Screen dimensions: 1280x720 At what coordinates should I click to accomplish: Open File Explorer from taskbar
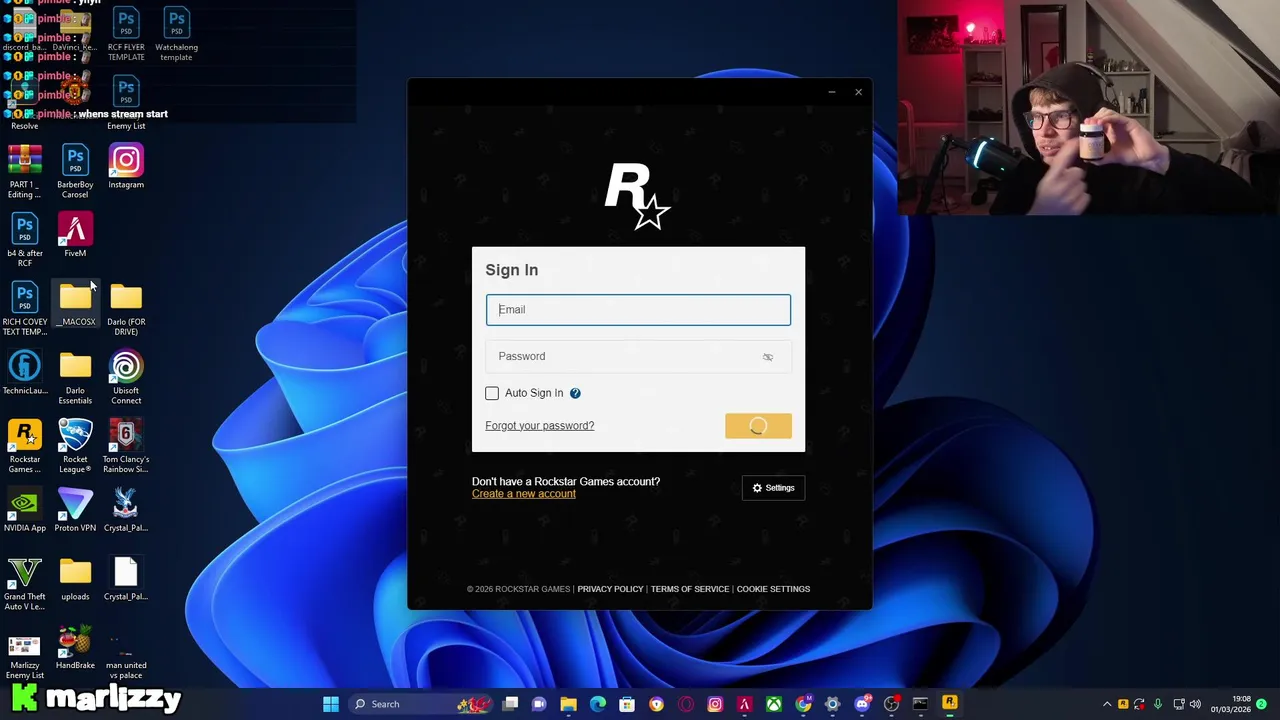pos(568,704)
